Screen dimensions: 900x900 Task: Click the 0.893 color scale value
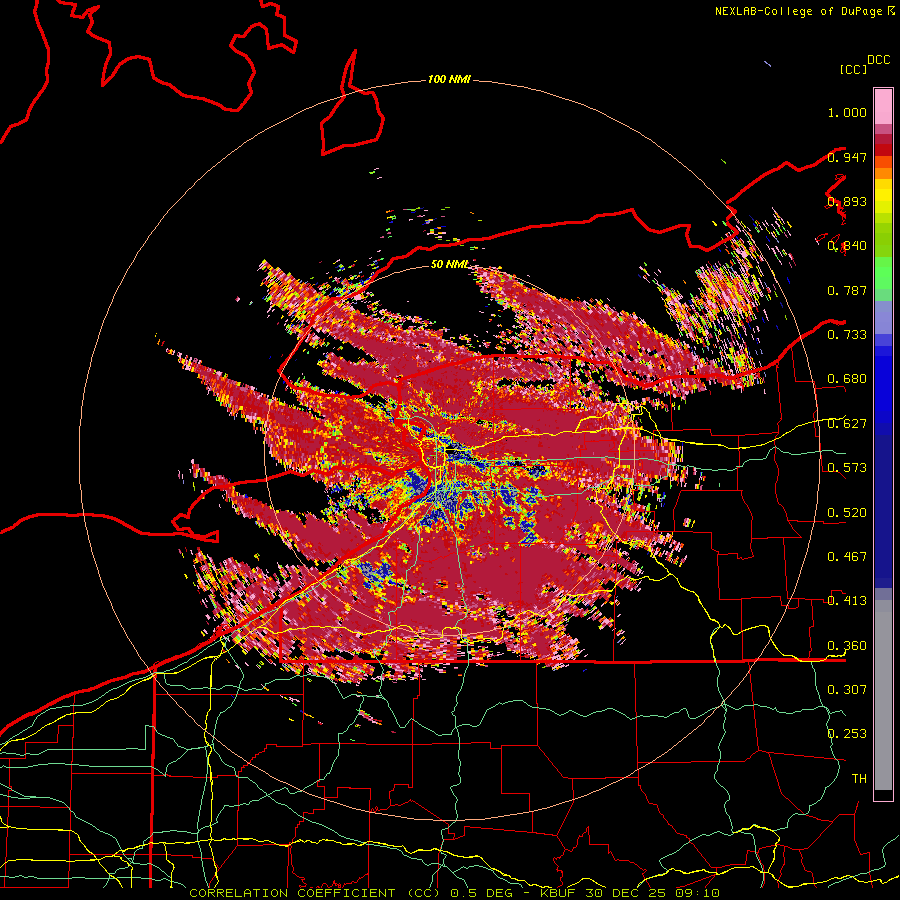pyautogui.click(x=847, y=201)
